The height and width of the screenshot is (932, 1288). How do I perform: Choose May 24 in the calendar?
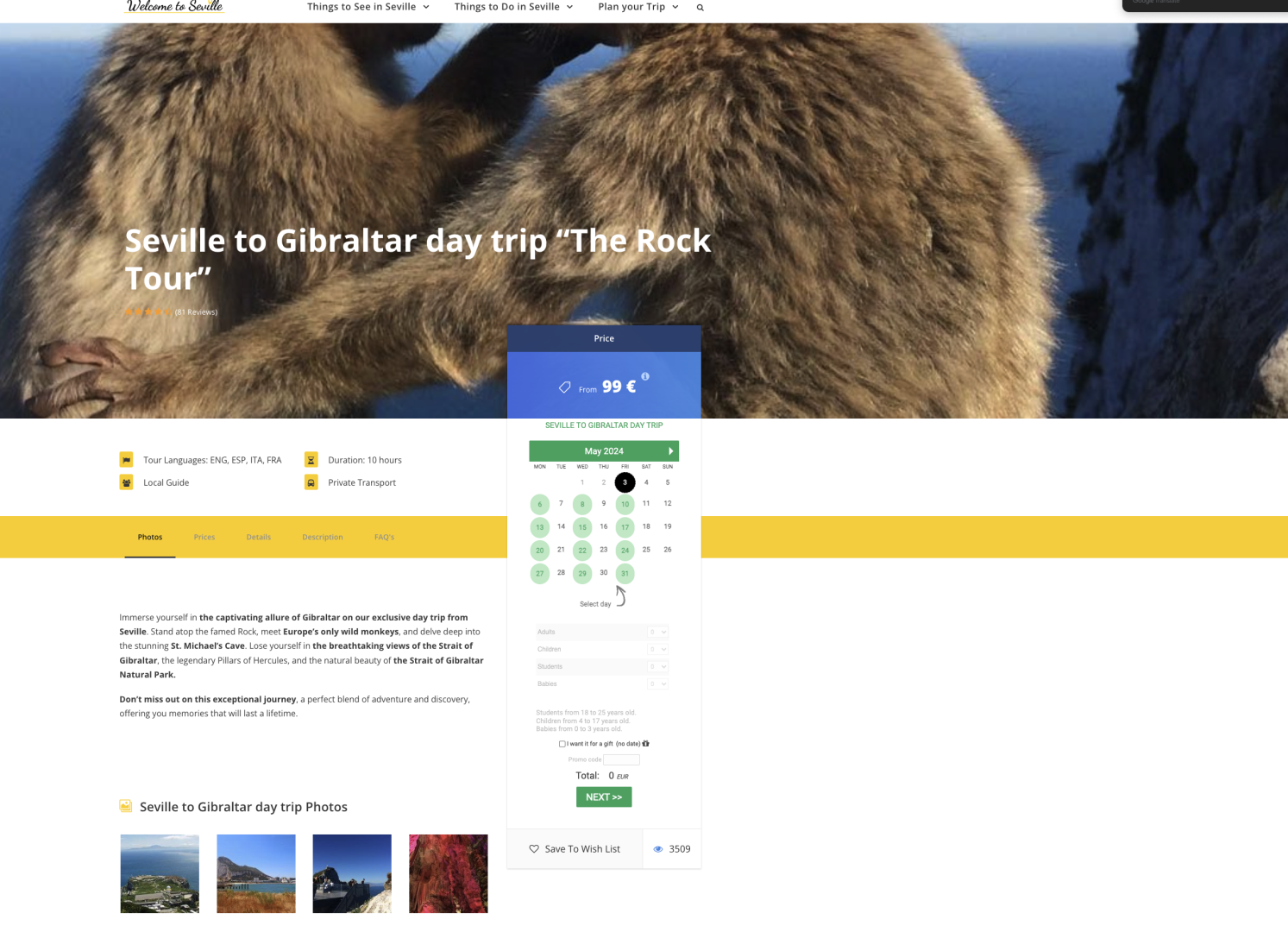[x=625, y=551]
